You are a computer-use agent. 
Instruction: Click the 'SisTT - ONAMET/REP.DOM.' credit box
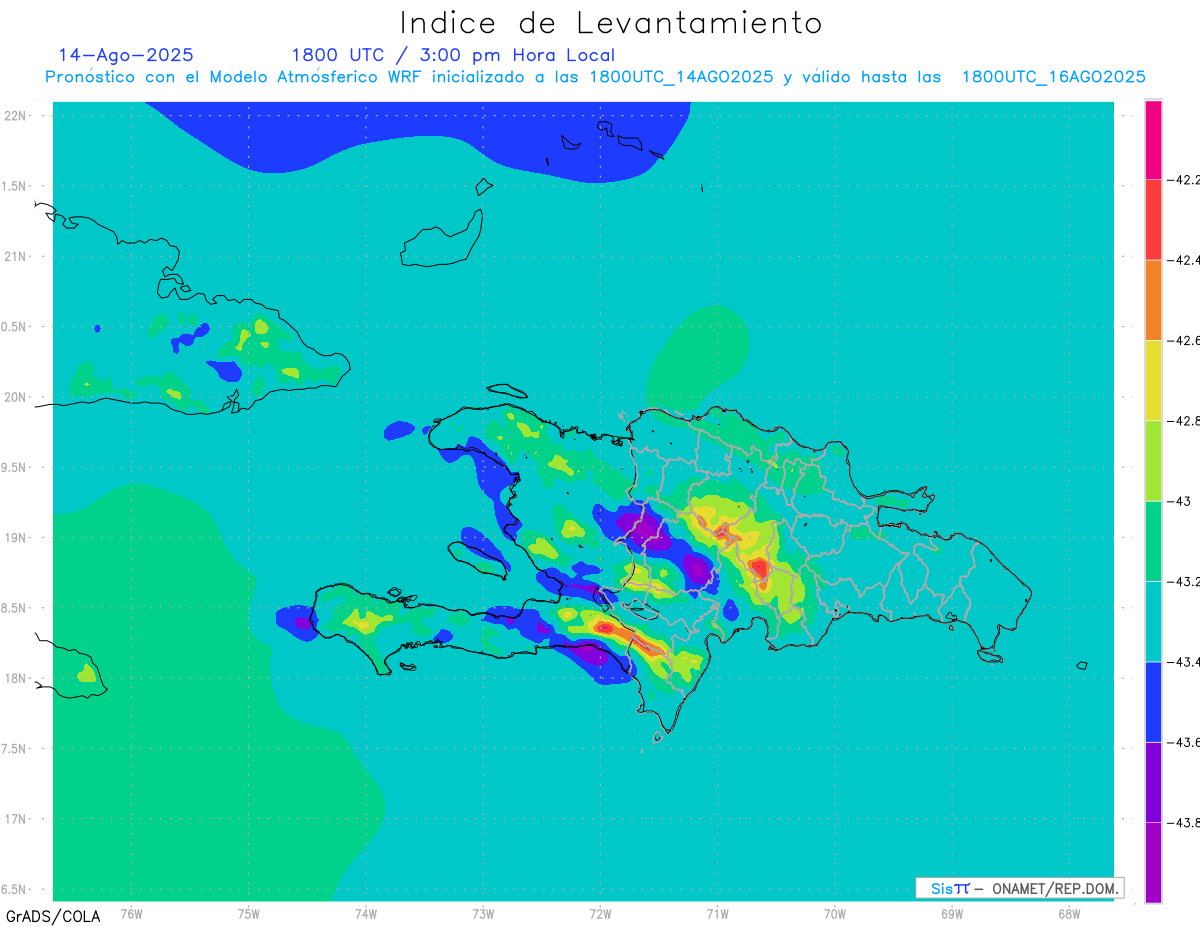click(1019, 888)
